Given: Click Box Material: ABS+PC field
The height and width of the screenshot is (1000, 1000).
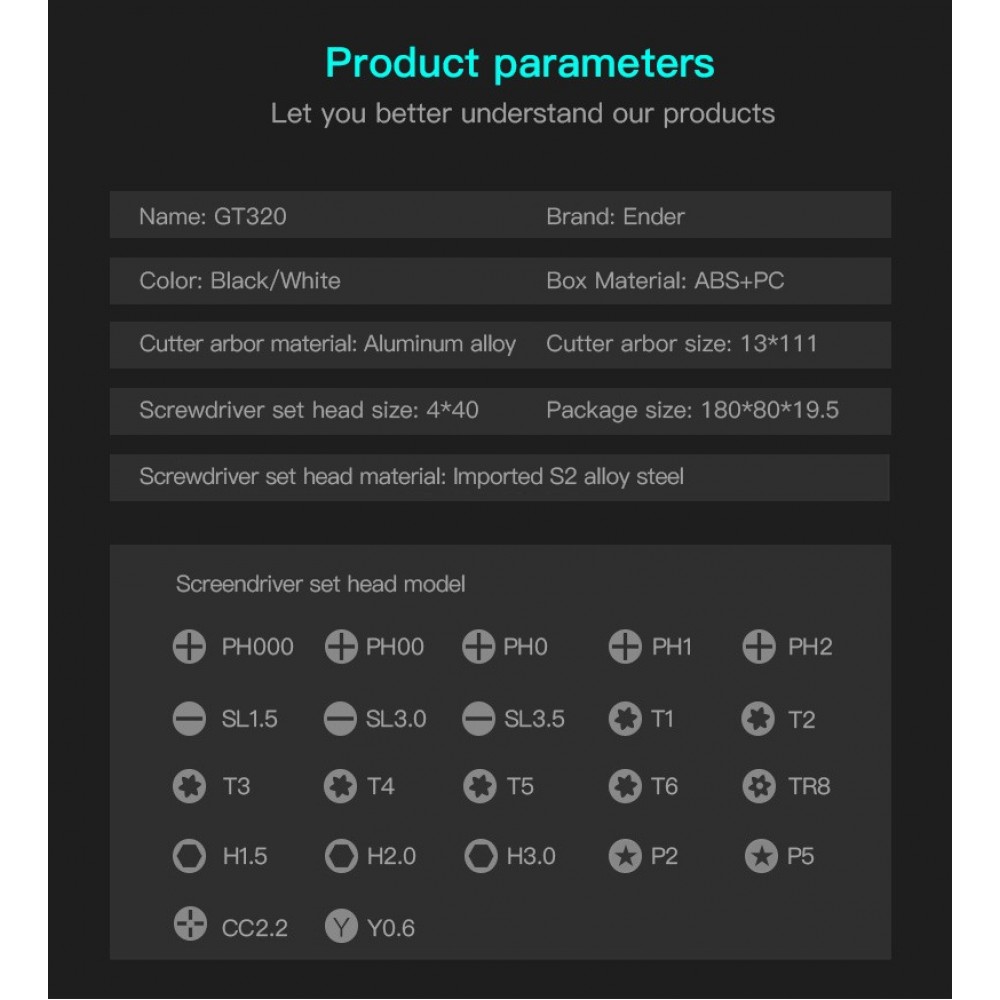Looking at the screenshot, I should [x=665, y=281].
